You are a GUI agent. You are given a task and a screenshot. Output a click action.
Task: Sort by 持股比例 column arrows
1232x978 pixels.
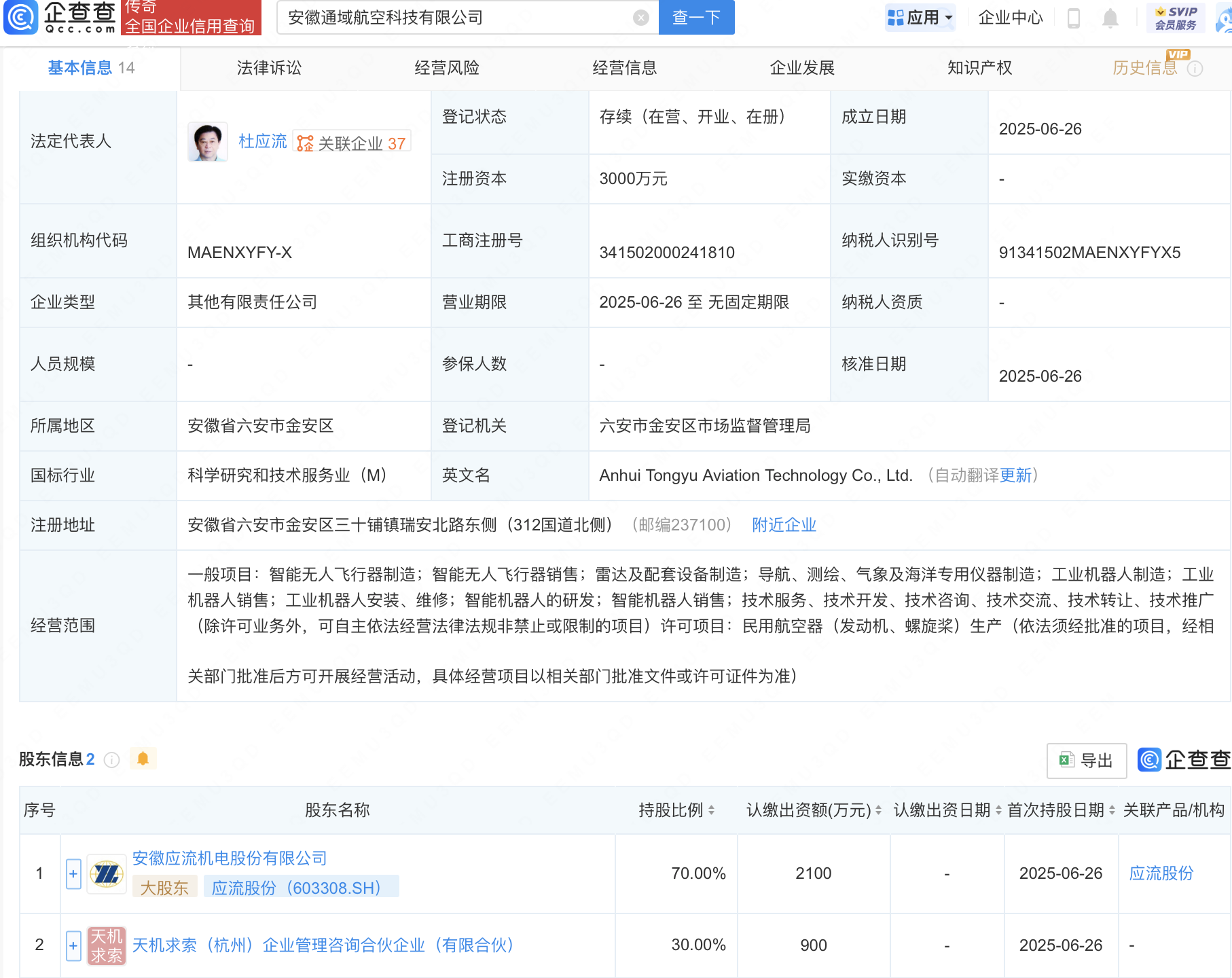[711, 810]
